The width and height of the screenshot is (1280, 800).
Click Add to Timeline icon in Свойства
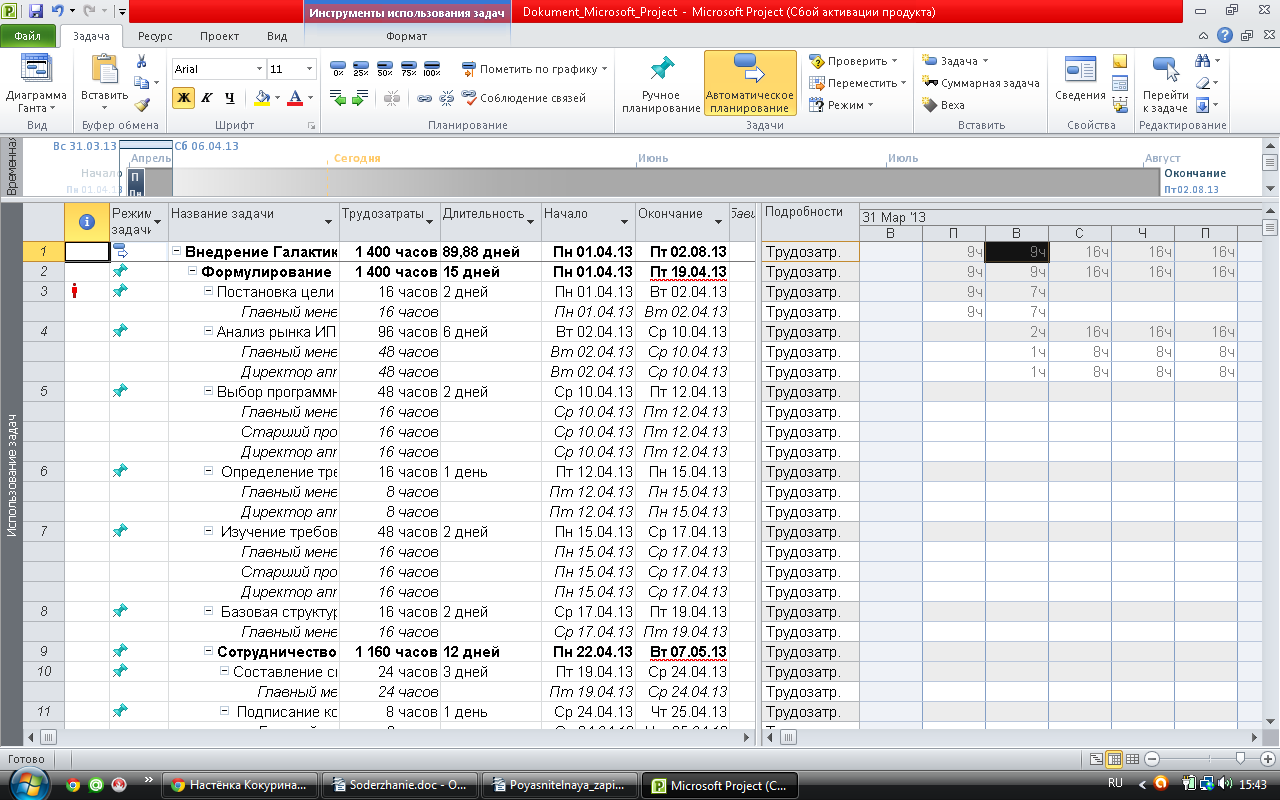tap(1120, 104)
